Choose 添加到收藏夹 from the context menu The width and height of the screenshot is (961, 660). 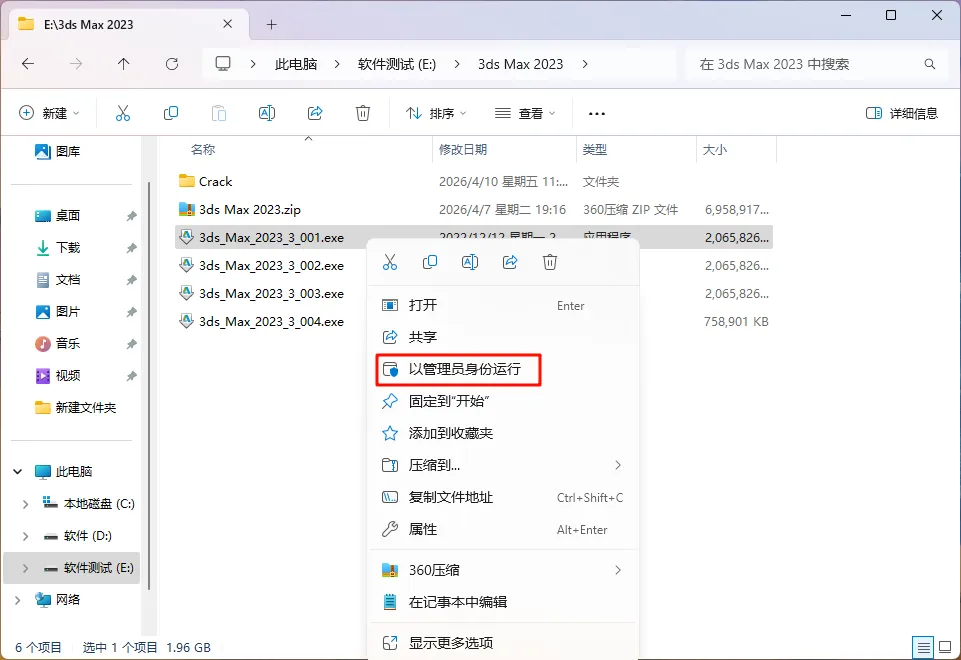pos(503,433)
